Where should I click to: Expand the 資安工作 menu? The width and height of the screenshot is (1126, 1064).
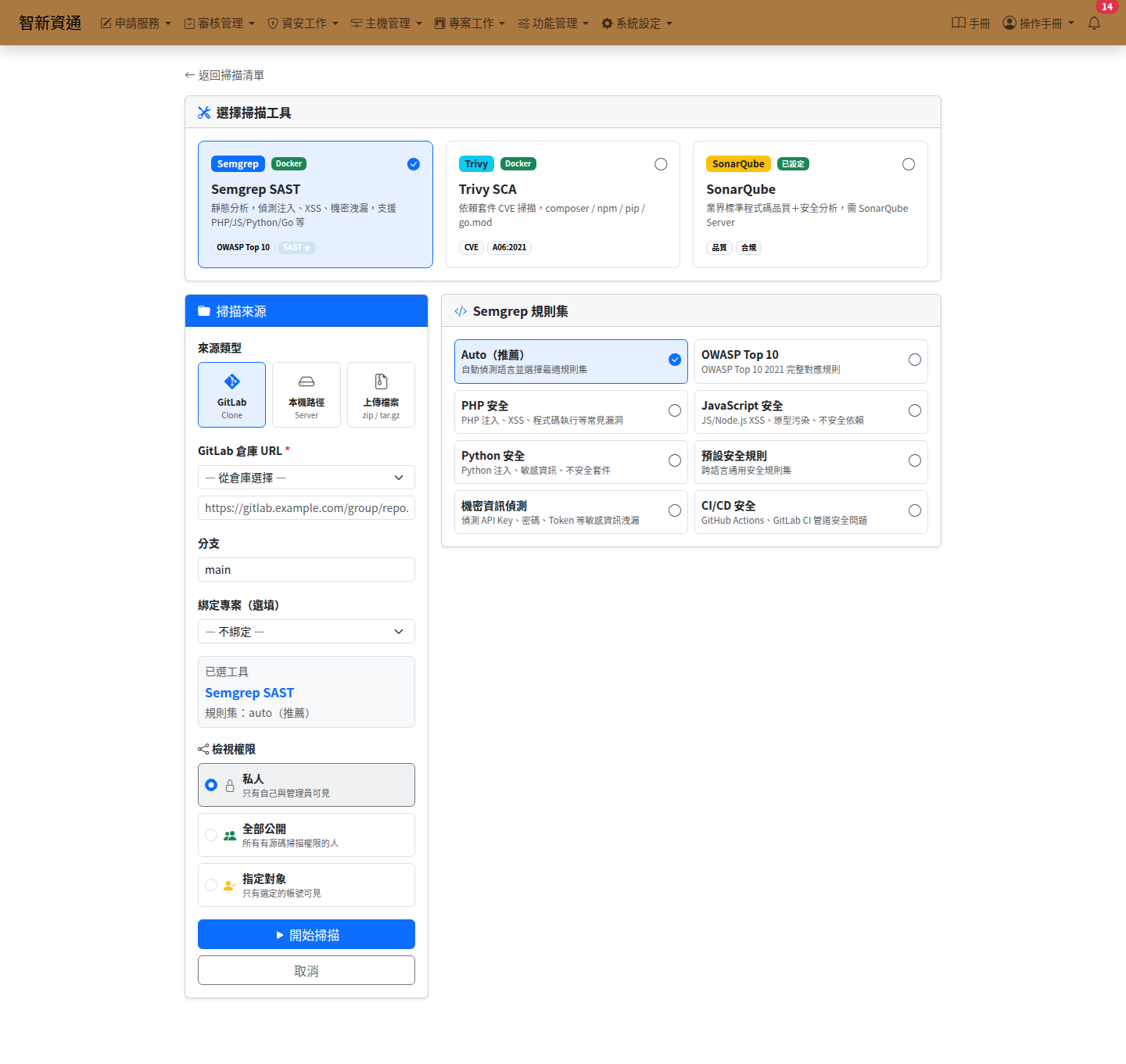[303, 23]
